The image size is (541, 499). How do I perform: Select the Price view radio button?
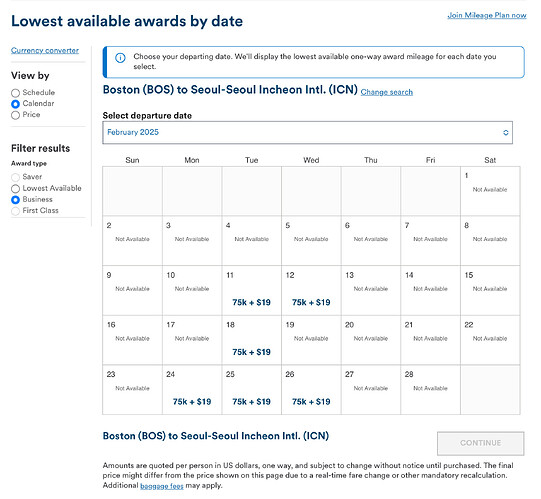pos(15,115)
